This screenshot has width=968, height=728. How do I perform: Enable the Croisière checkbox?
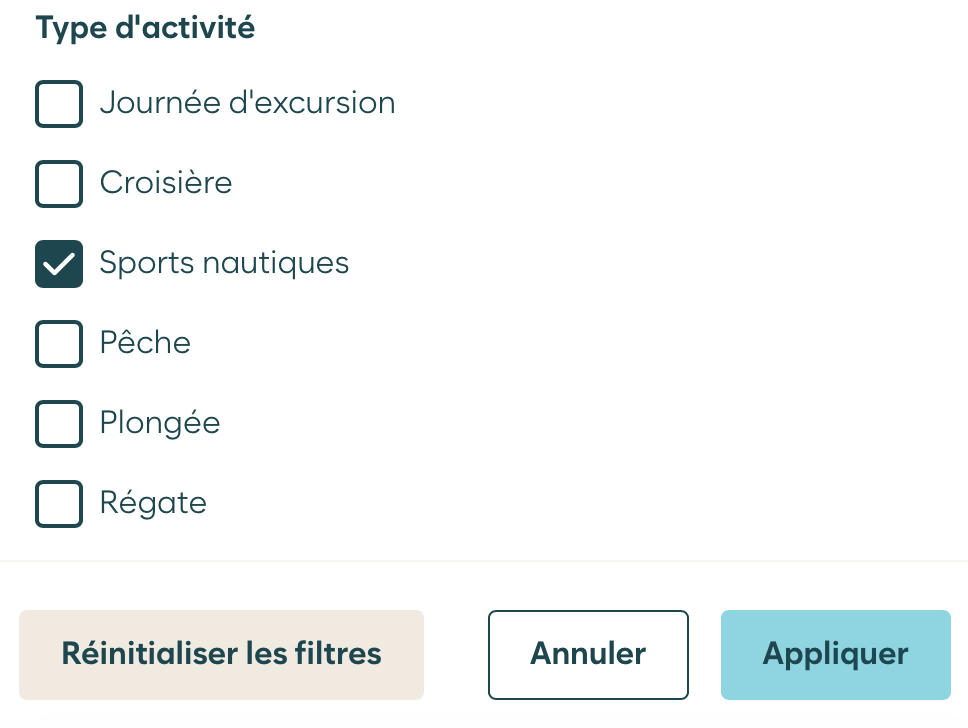click(x=59, y=183)
